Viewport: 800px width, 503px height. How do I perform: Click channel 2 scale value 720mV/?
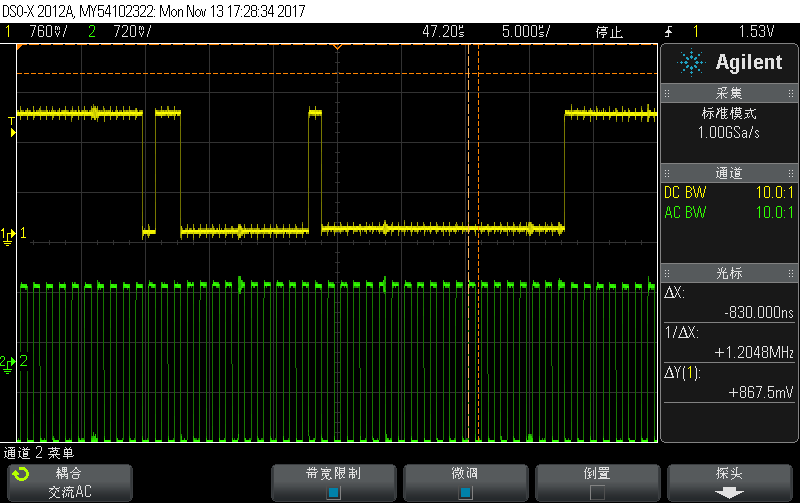coord(132,32)
